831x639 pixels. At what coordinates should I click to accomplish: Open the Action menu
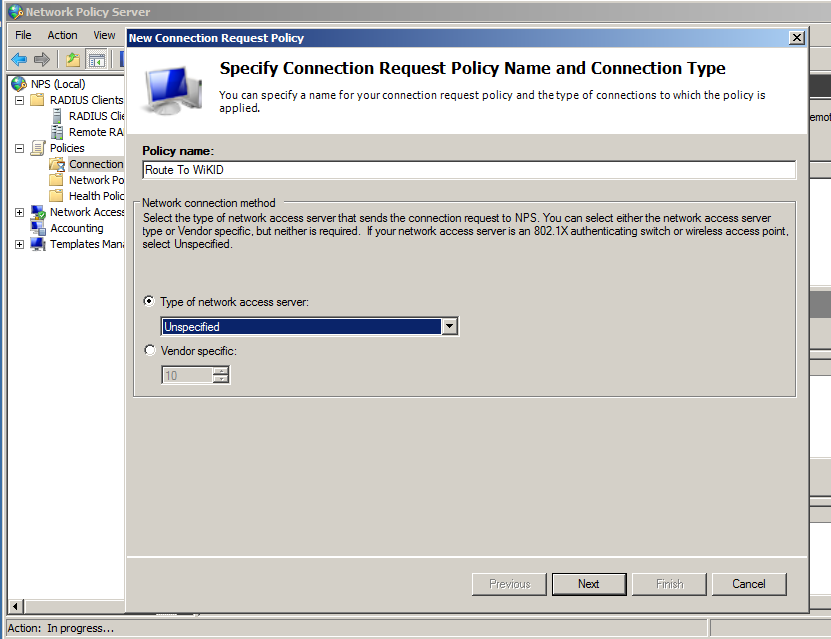62,34
